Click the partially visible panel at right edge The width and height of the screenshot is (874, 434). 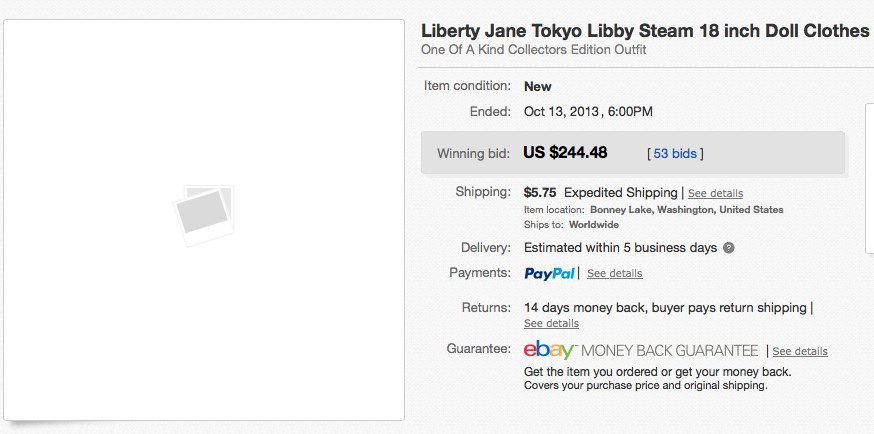point(870,178)
